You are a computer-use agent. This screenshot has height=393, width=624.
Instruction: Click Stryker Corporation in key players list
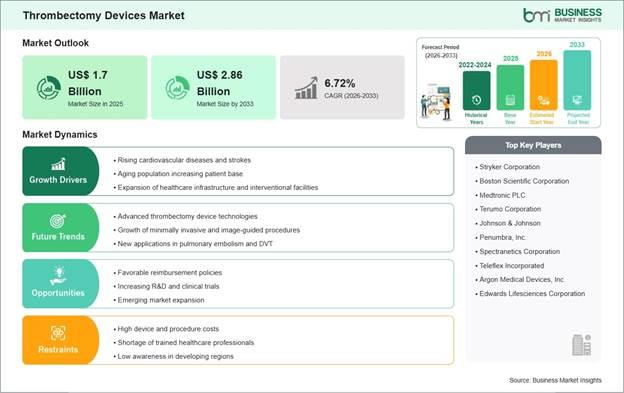click(509, 167)
